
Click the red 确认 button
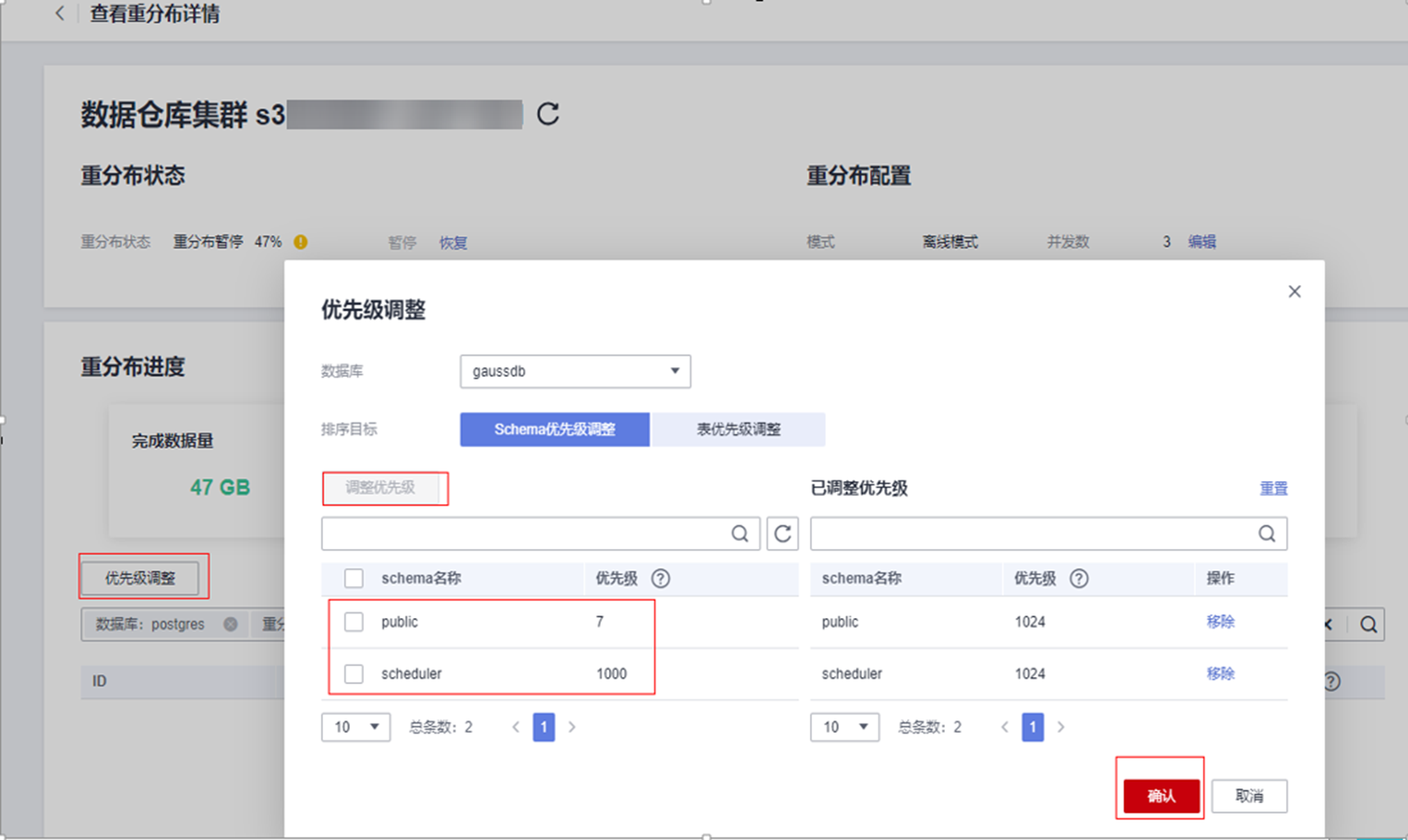(x=1160, y=796)
